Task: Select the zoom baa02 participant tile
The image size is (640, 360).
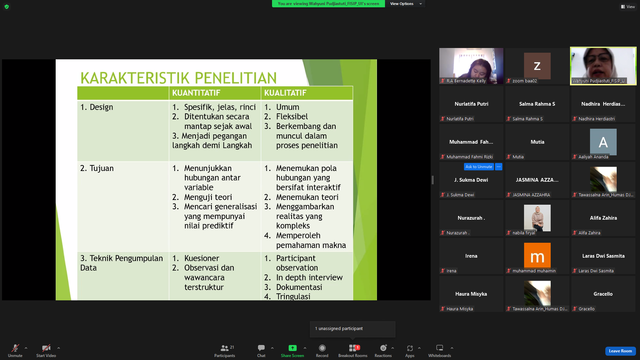Action: pyautogui.click(x=537, y=66)
